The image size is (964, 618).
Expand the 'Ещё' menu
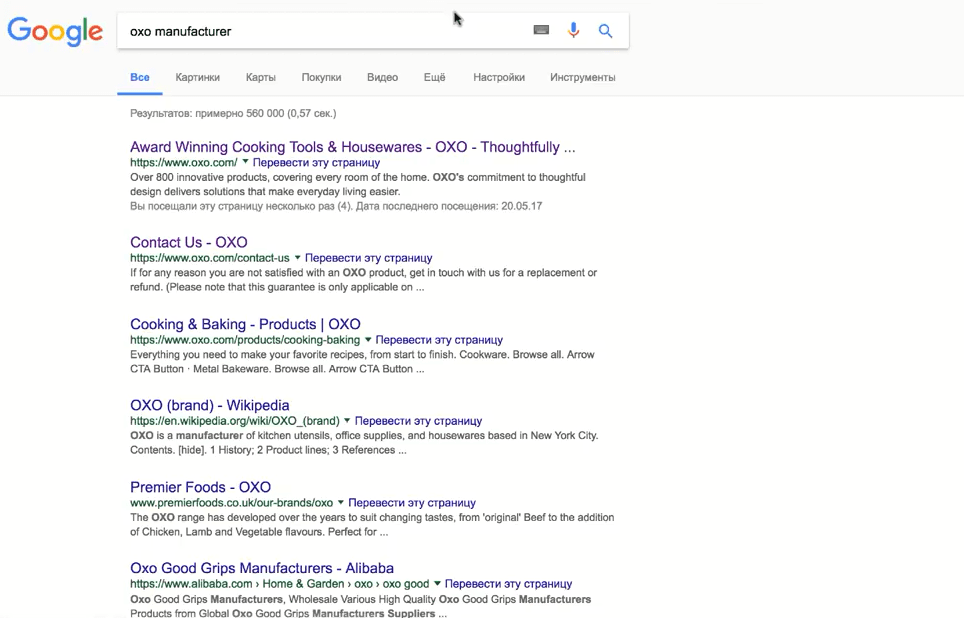[434, 77]
